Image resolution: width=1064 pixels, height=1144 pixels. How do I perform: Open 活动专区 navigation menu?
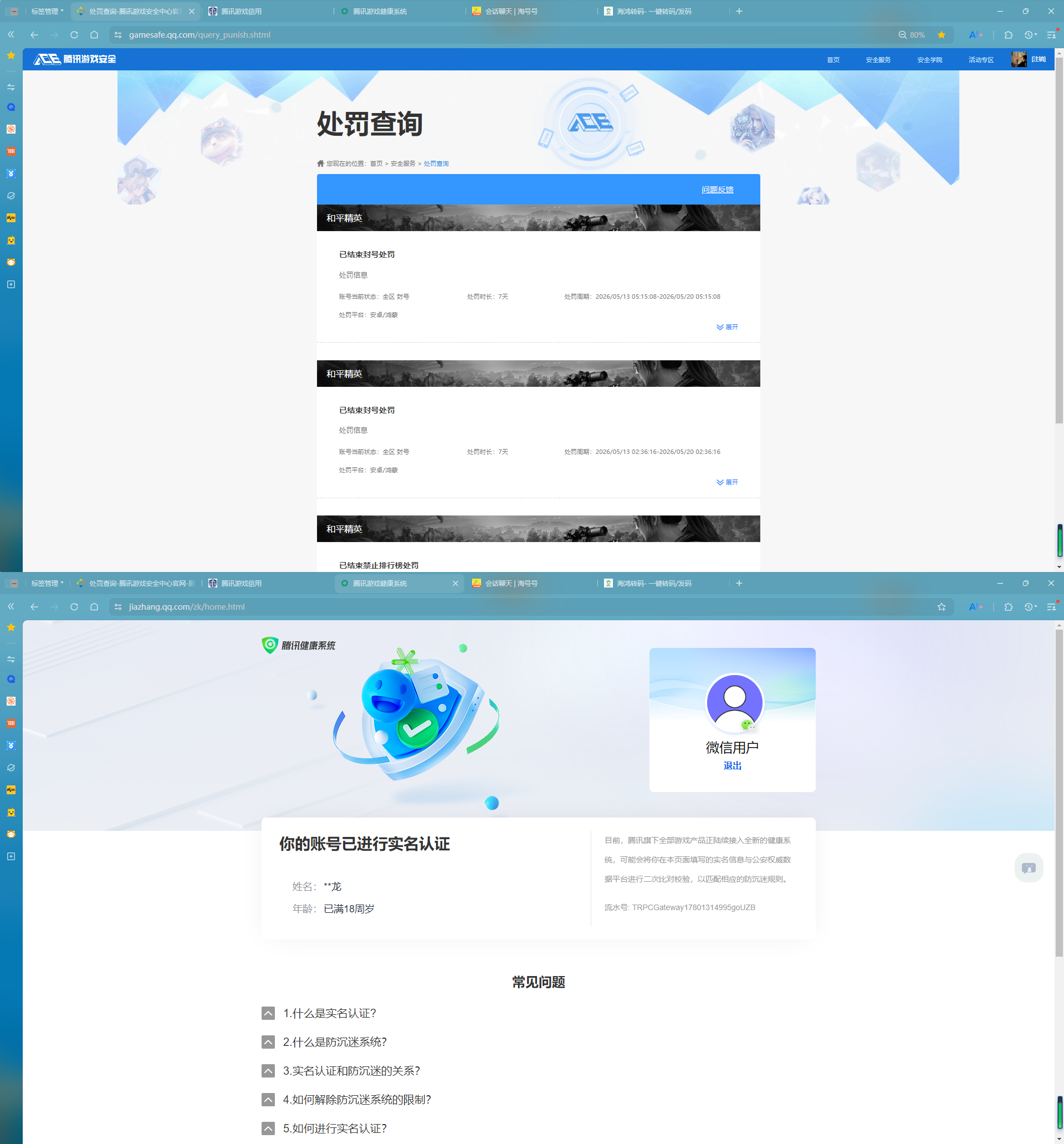point(980,59)
